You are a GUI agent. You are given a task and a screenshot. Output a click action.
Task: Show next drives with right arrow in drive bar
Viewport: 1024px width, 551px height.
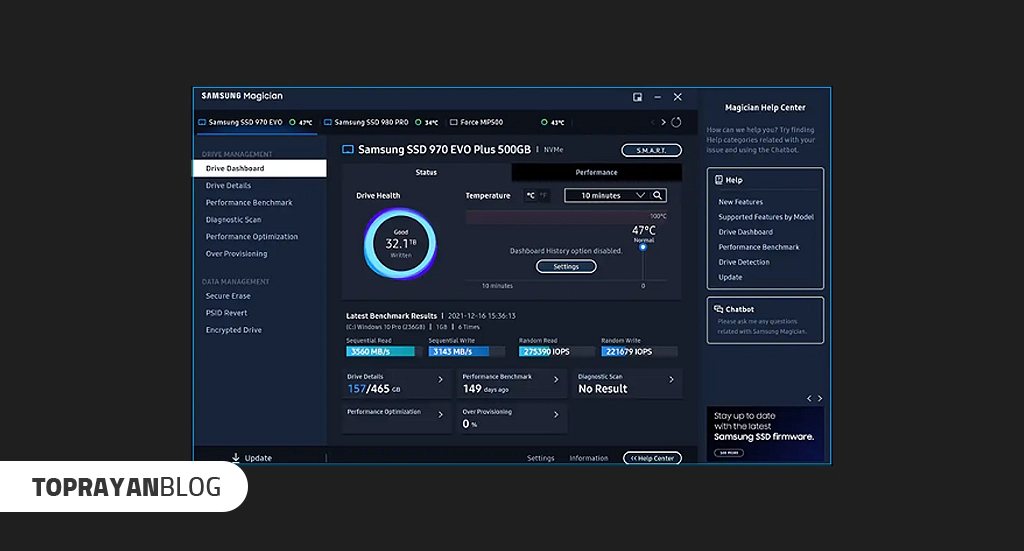664,122
